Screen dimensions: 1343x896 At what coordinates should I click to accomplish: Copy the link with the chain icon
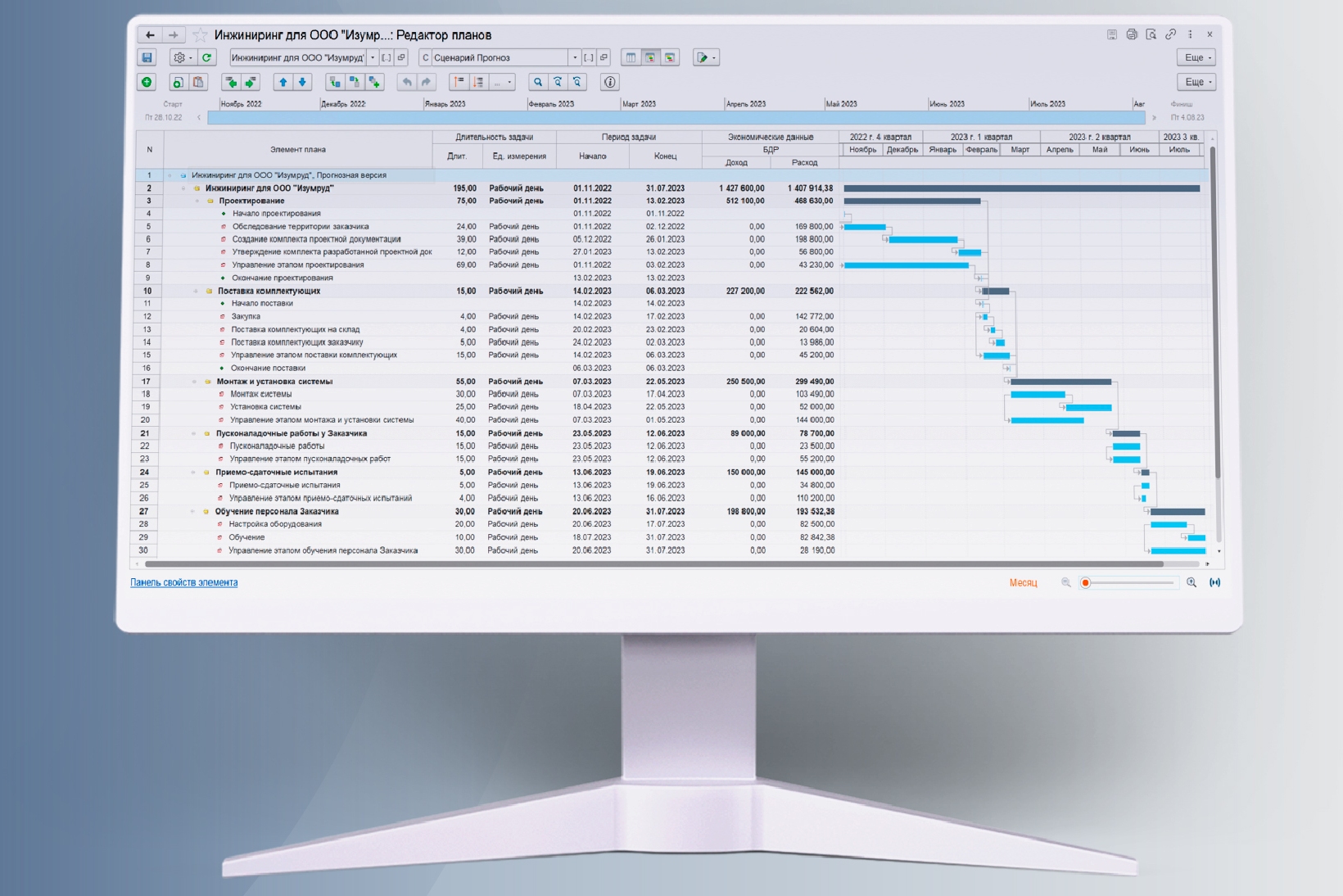[x=1170, y=34]
